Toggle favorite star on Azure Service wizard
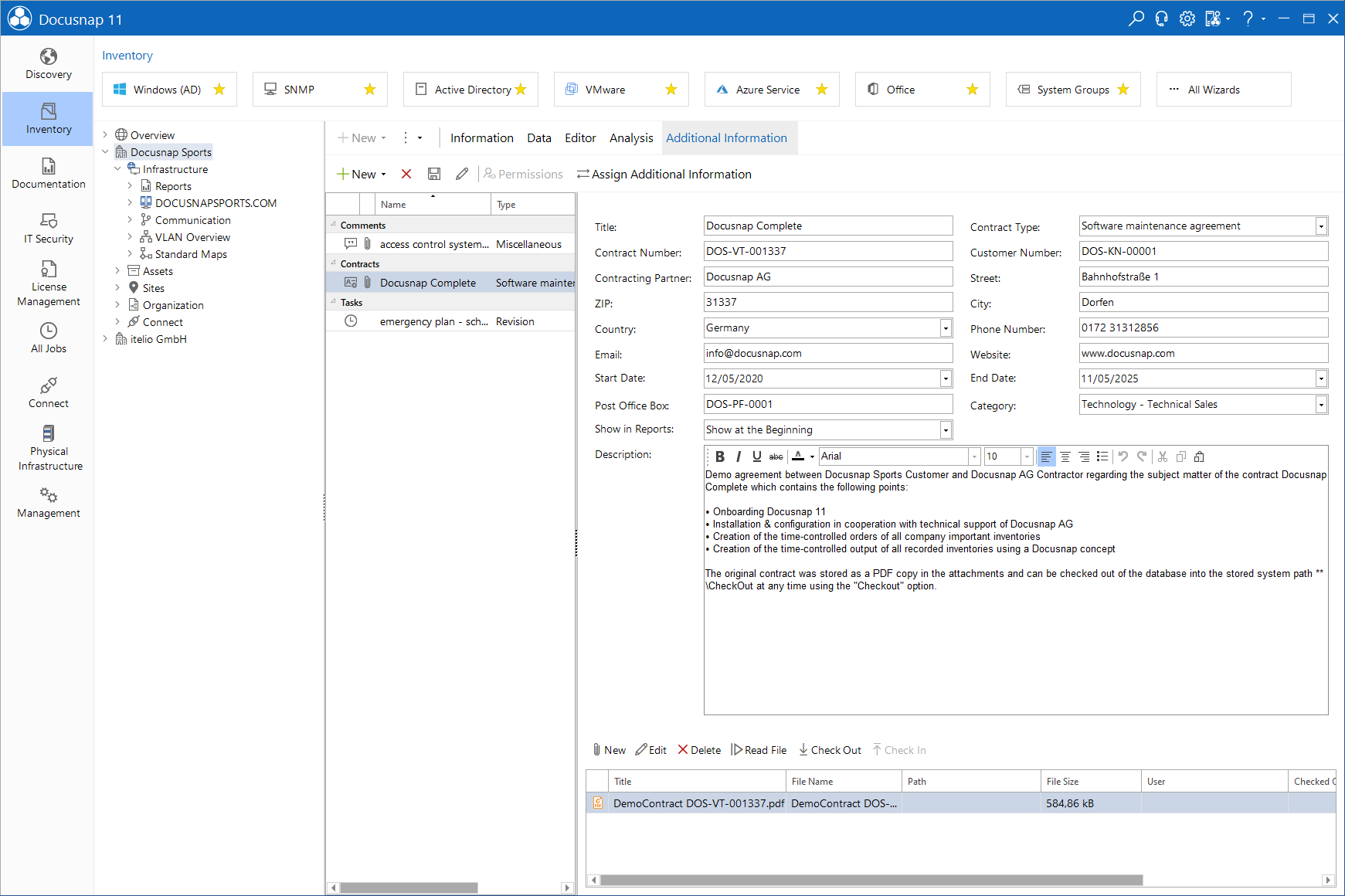1345x896 pixels. click(822, 90)
